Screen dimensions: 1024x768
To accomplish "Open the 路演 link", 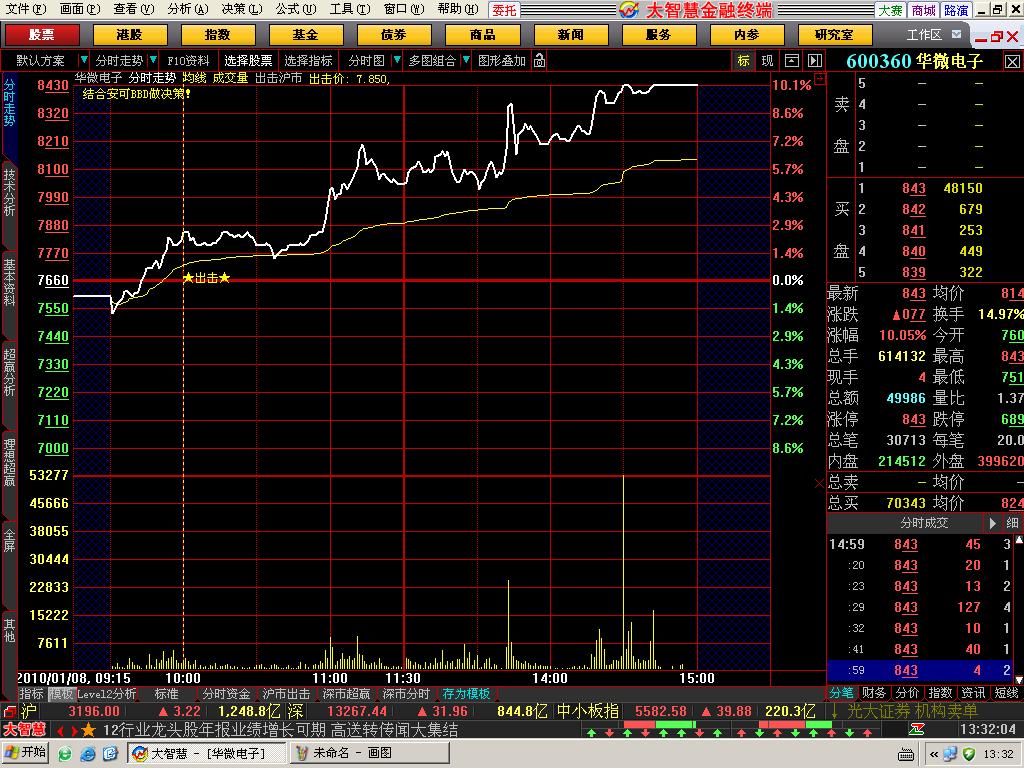I will 955,10.
